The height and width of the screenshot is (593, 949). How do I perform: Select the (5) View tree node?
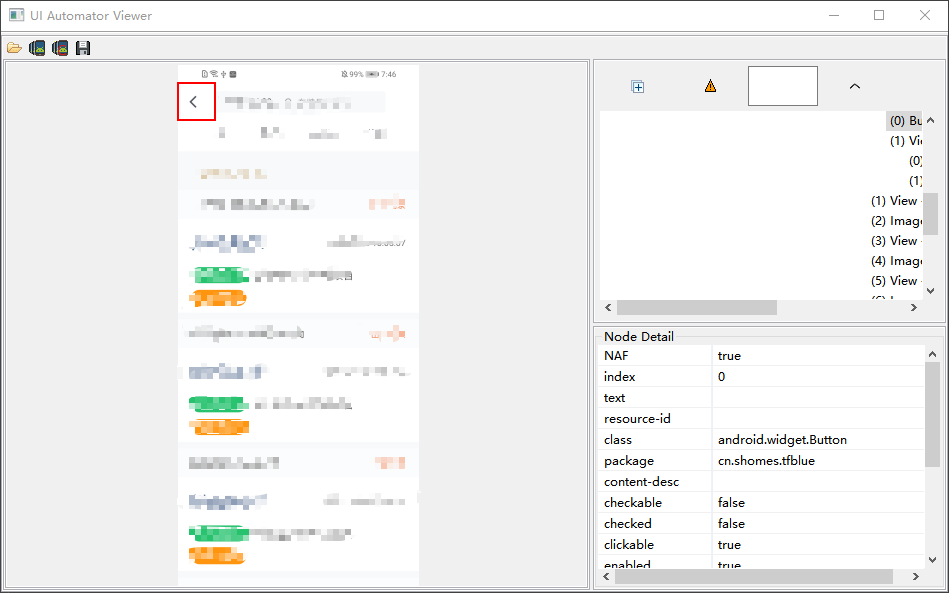click(x=895, y=281)
